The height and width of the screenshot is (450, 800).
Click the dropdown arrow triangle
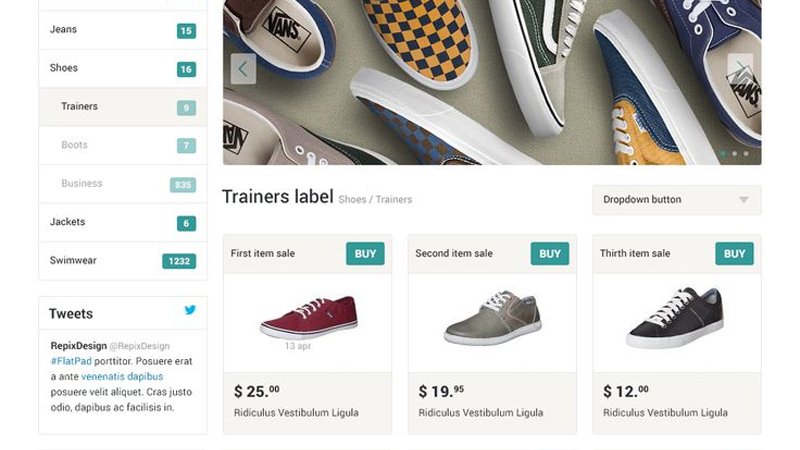coord(744,199)
